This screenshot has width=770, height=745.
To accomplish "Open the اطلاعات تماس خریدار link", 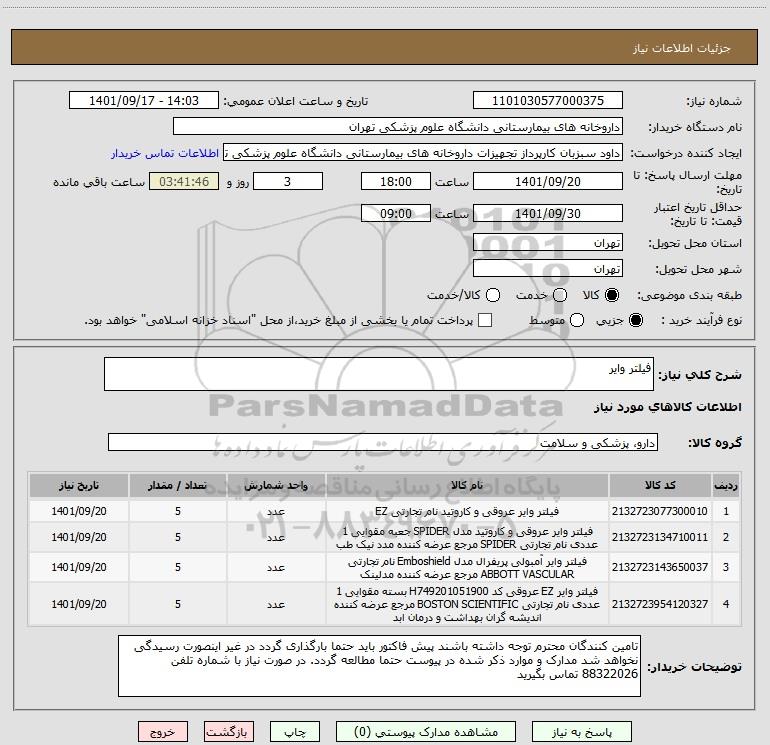I will click(165, 153).
